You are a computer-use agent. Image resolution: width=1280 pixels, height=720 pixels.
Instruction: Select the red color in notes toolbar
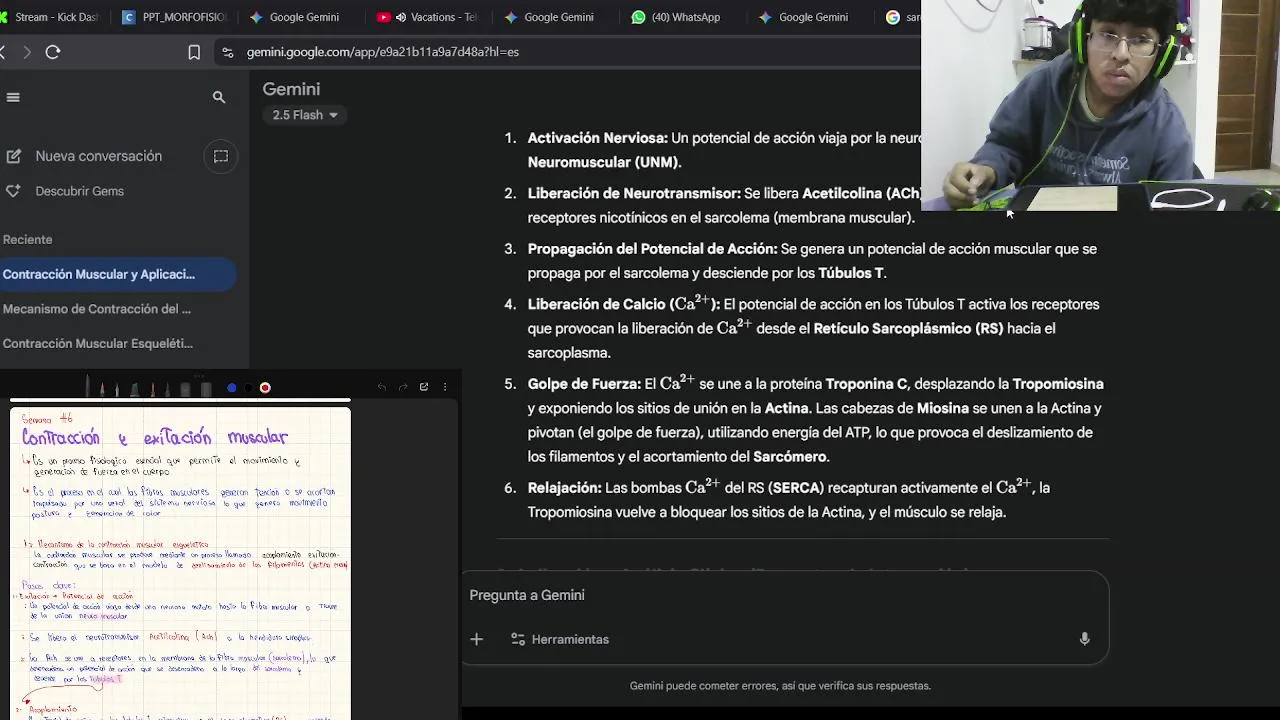pos(265,388)
